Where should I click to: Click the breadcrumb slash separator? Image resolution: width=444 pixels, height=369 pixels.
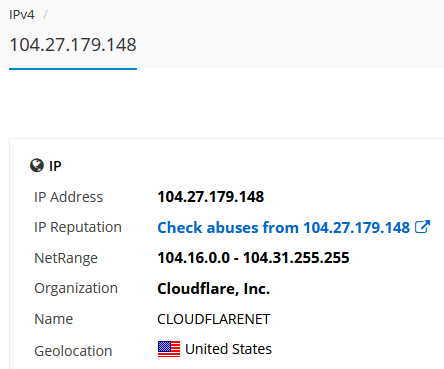45,15
